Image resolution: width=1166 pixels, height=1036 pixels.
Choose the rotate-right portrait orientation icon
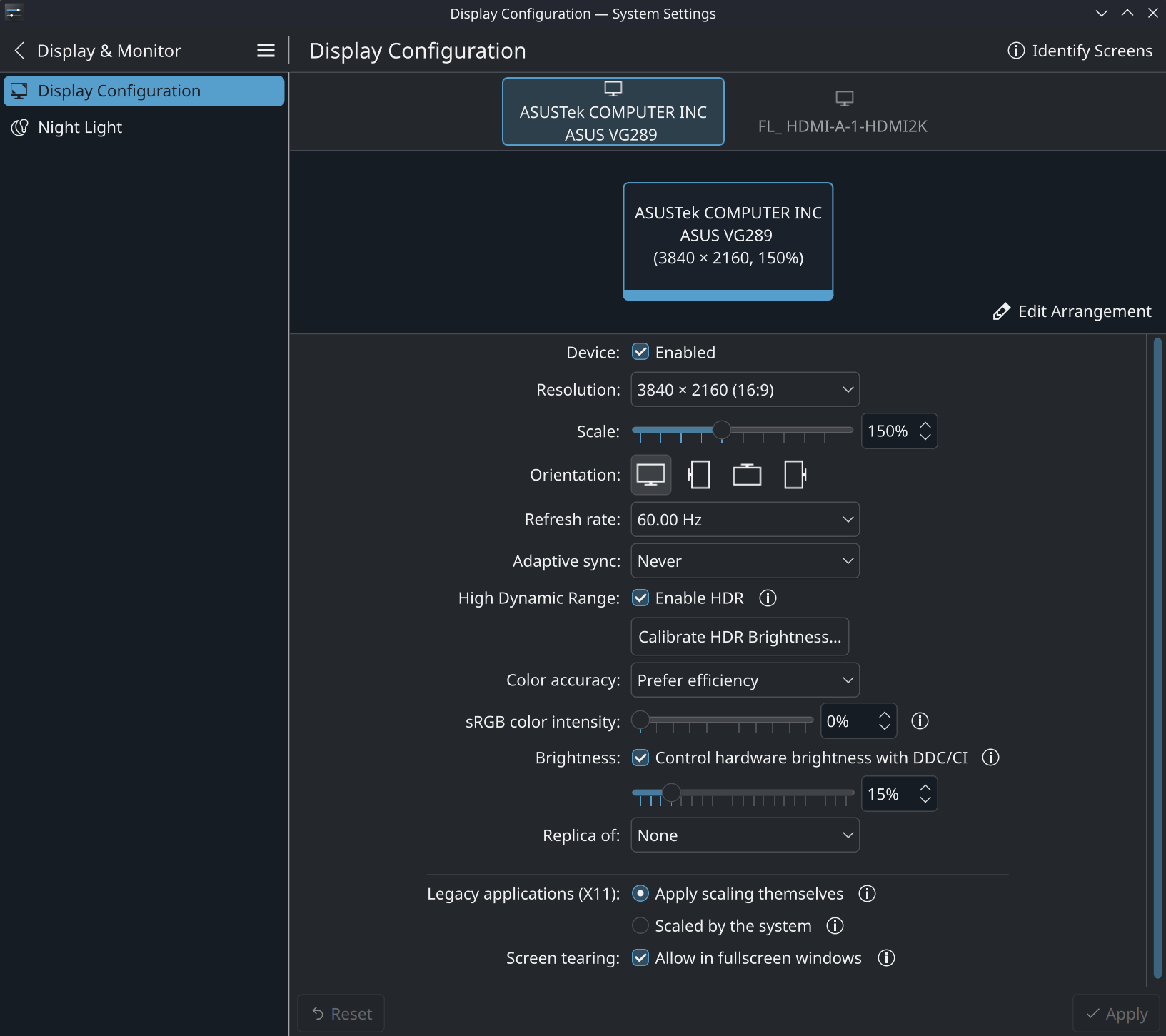(795, 475)
